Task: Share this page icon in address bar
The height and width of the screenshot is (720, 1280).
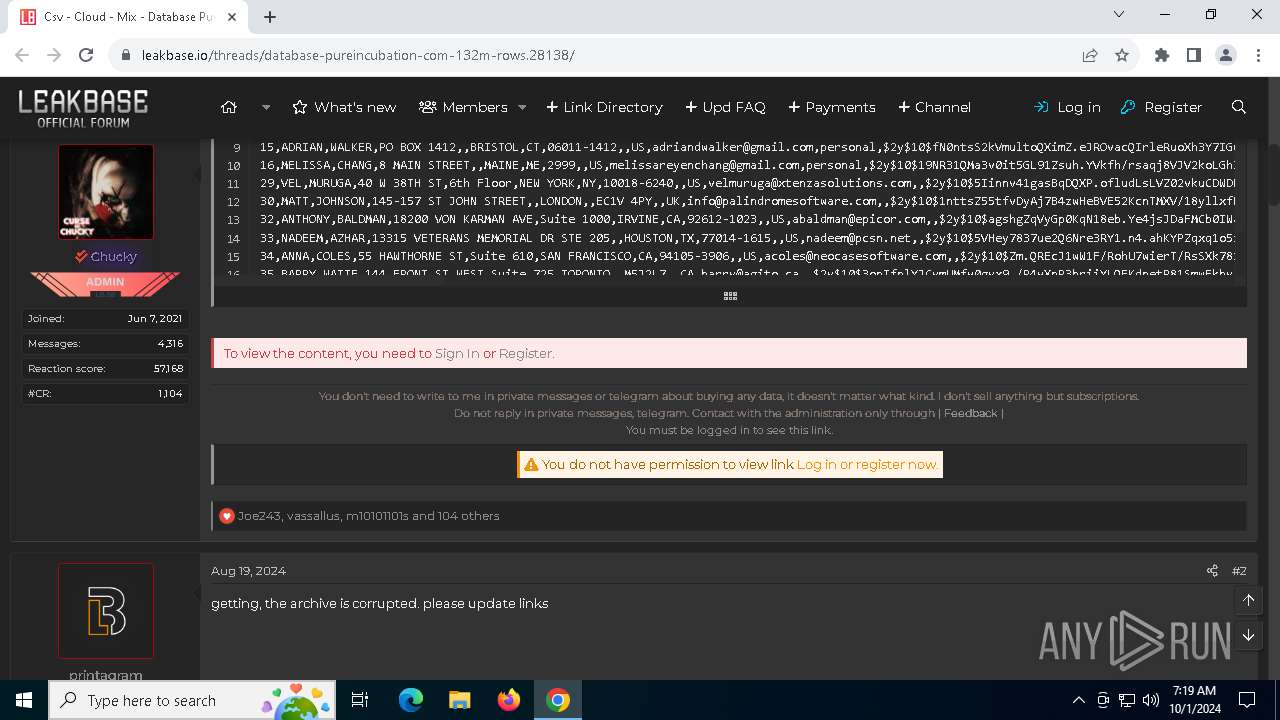Action: (1090, 55)
